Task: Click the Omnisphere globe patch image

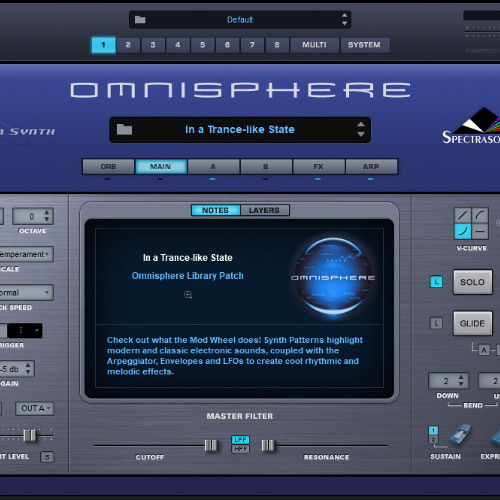Action: (x=333, y=277)
